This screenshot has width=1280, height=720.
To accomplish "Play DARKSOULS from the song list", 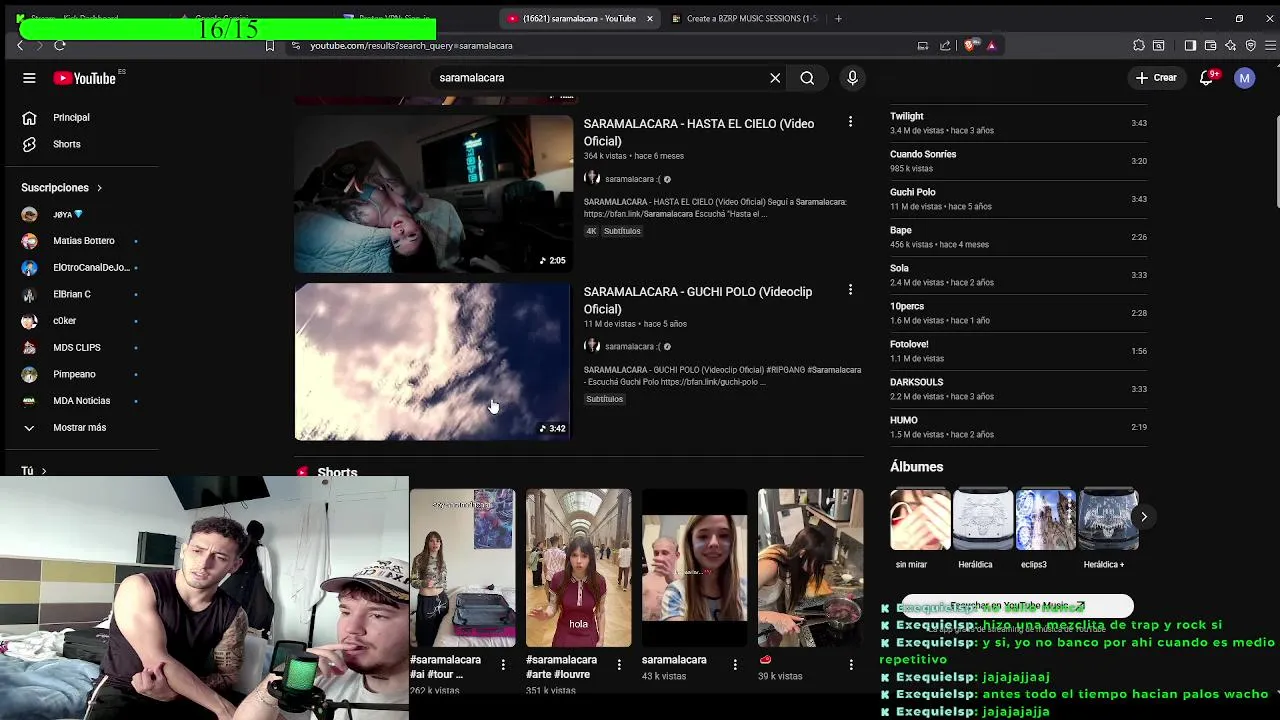I will 1018,389.
